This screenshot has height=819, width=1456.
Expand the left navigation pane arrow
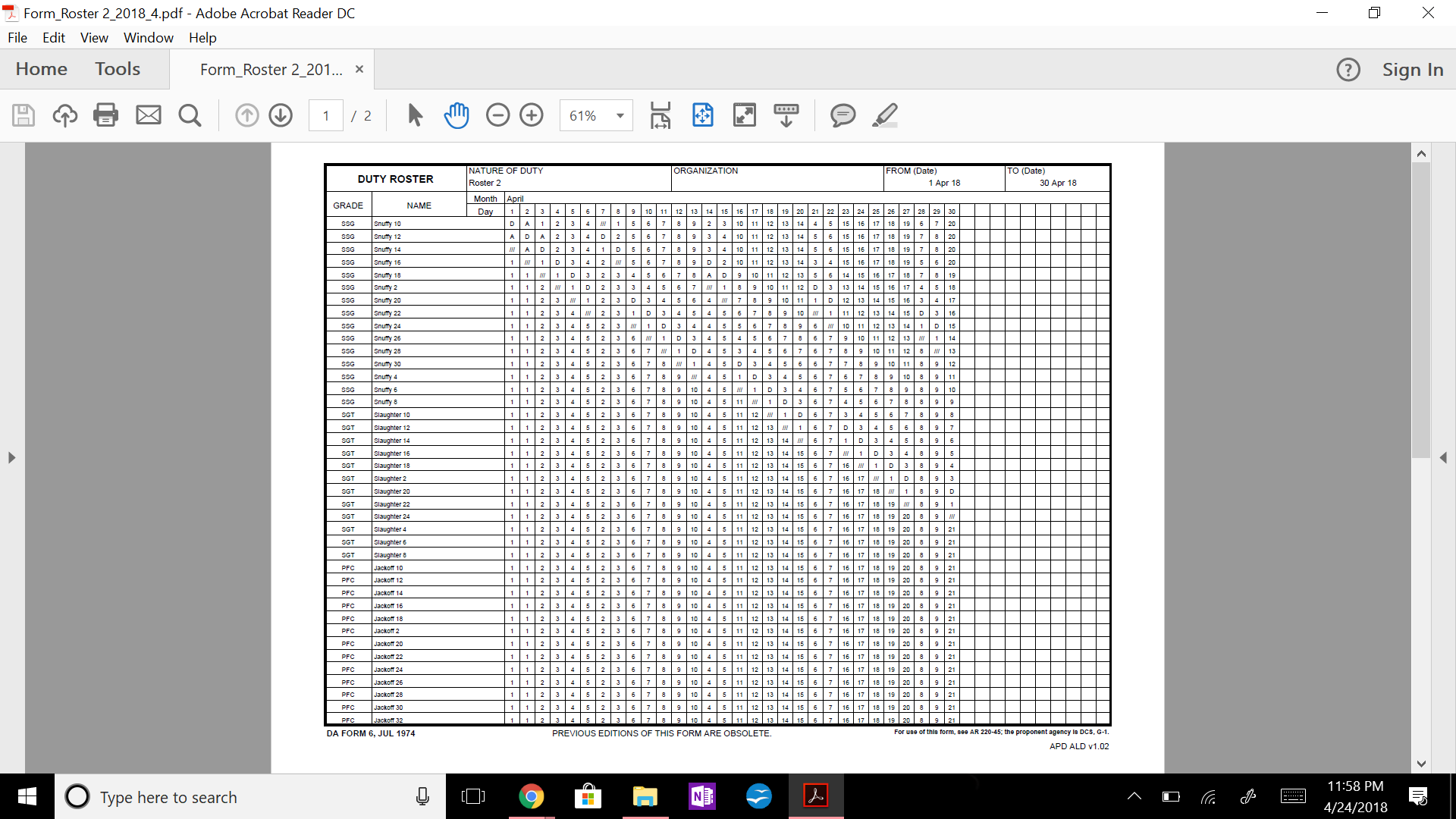[11, 458]
